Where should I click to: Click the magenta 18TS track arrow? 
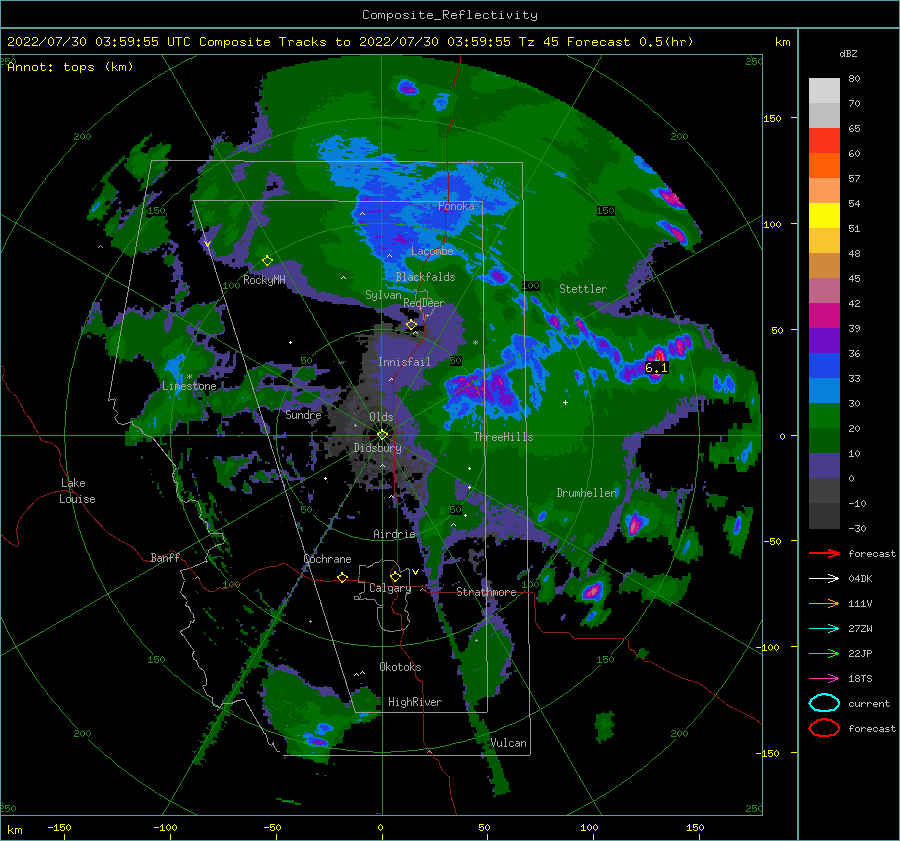[x=824, y=679]
